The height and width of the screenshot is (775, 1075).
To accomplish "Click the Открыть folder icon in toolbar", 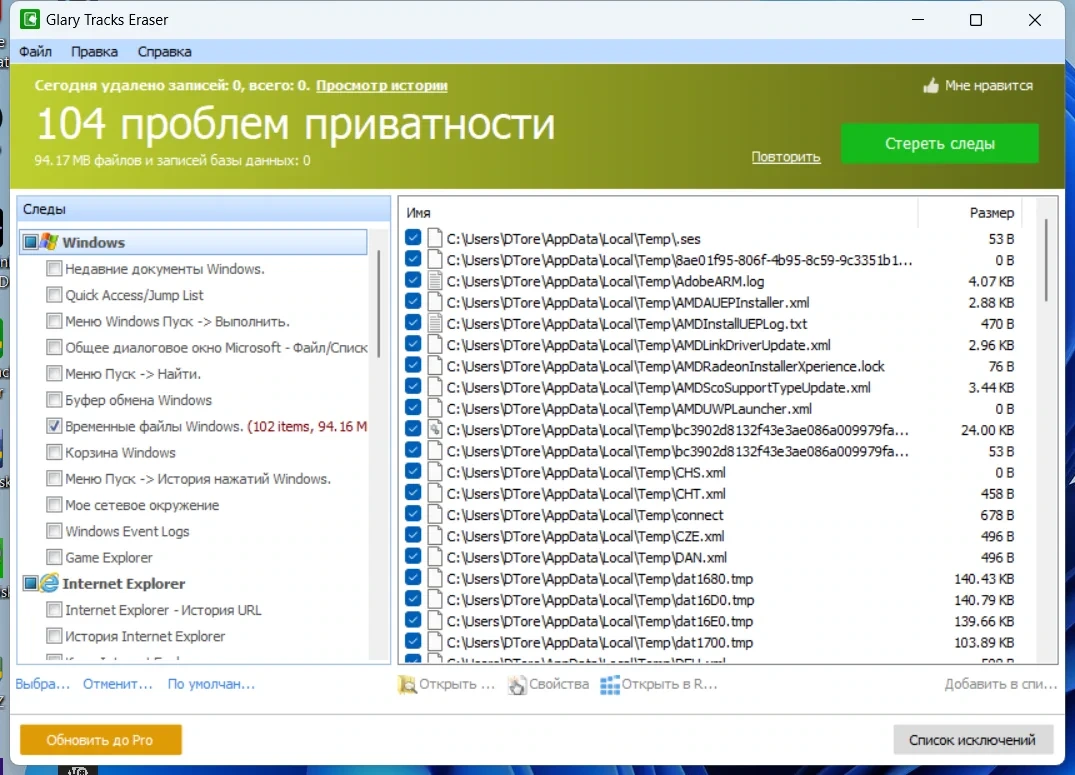I will (407, 684).
